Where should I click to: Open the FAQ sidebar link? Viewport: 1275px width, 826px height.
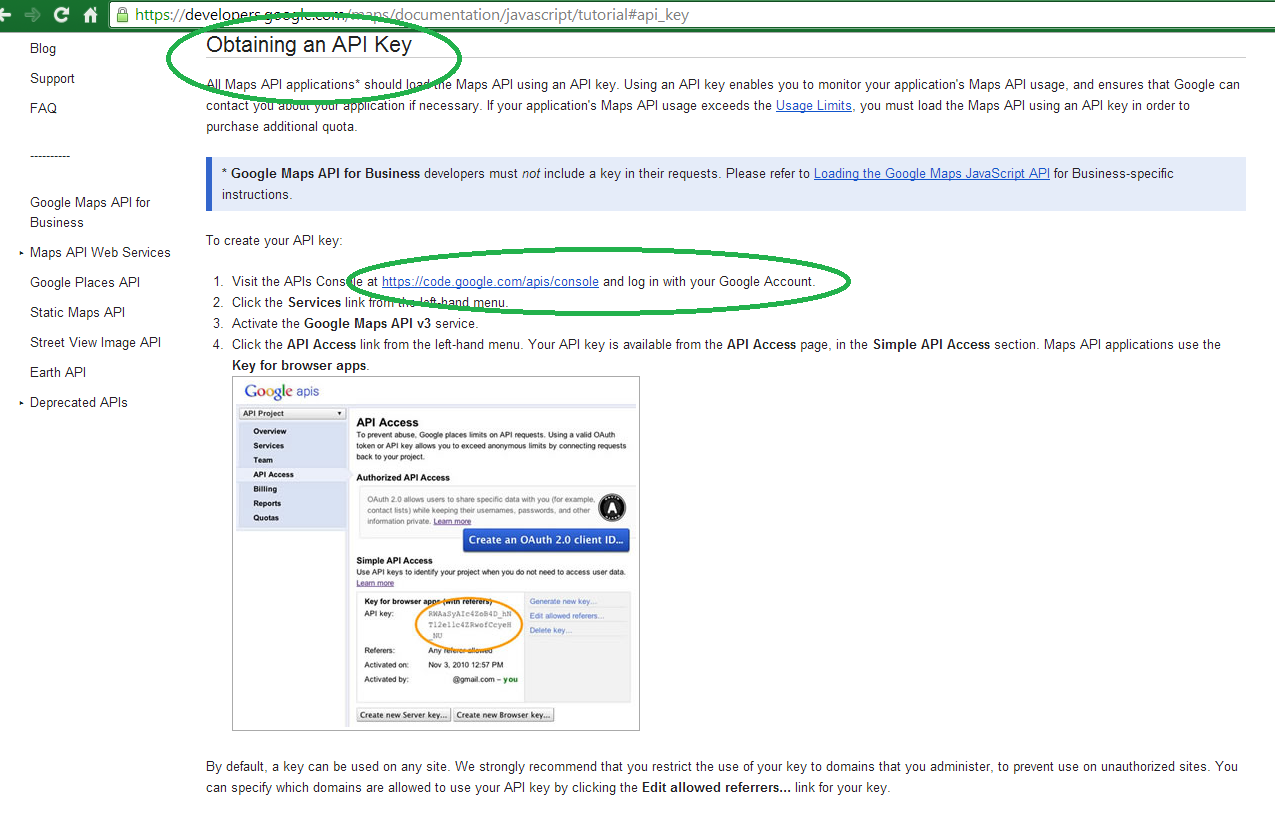(x=43, y=108)
